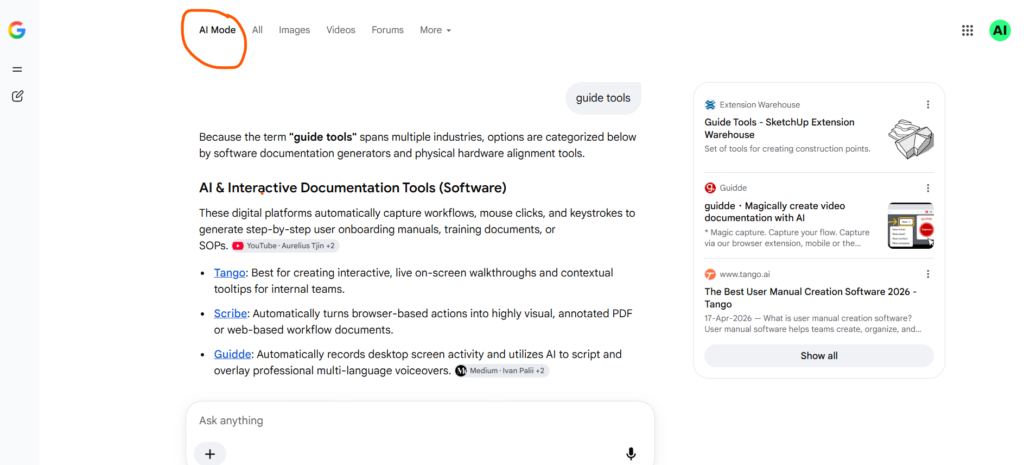
Task: Open the Guidde link in list
Action: click(232, 354)
